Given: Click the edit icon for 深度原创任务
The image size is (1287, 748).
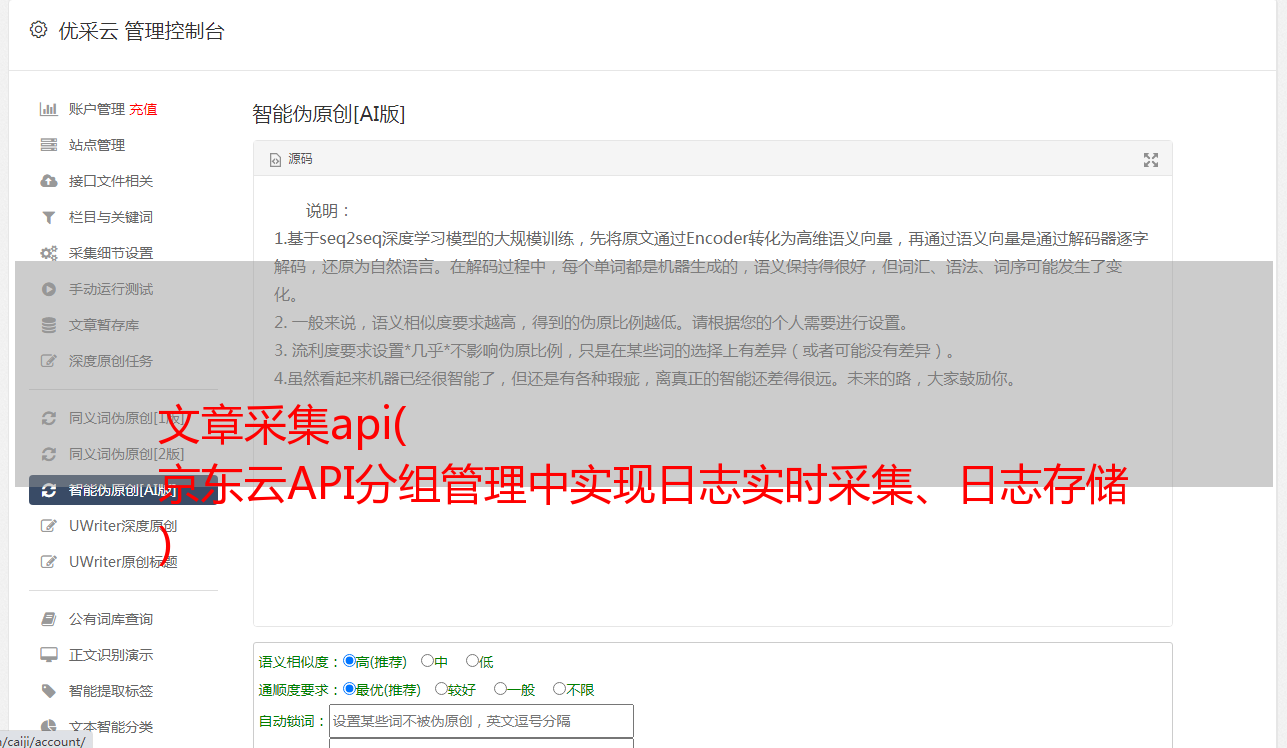Looking at the screenshot, I should (48, 361).
